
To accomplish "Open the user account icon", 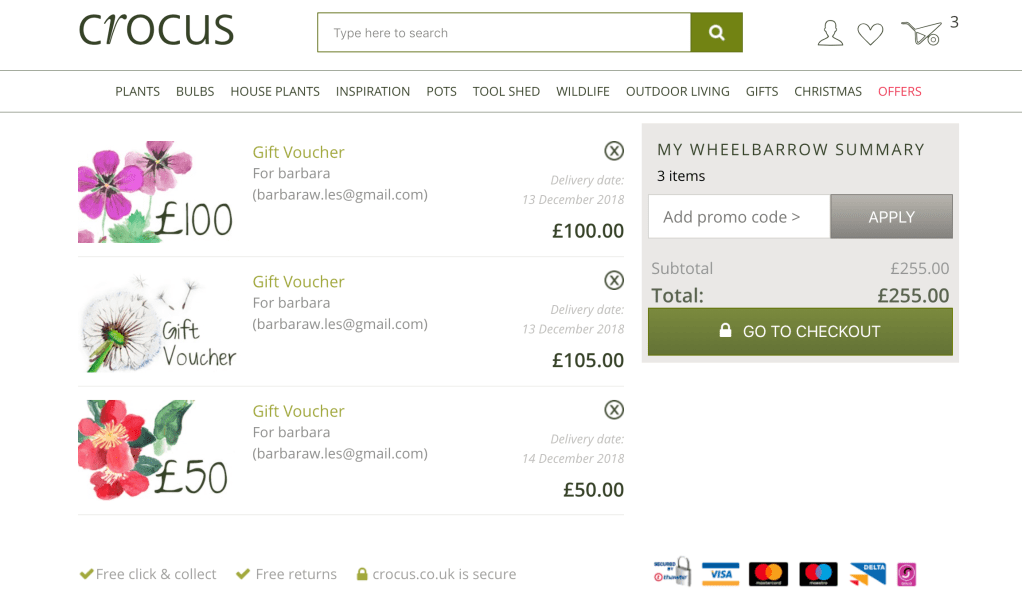I will [x=830, y=33].
